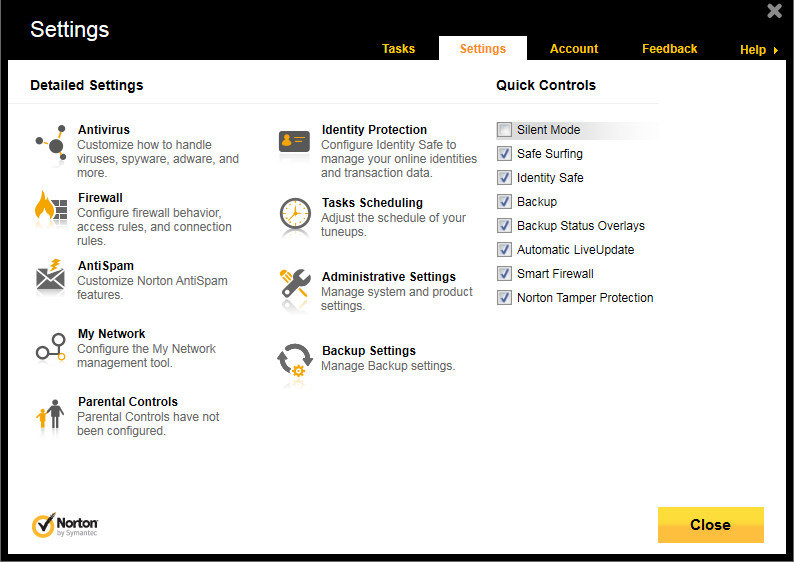794x562 pixels.
Task: Click the Safe Surfing label
Action: coord(549,153)
